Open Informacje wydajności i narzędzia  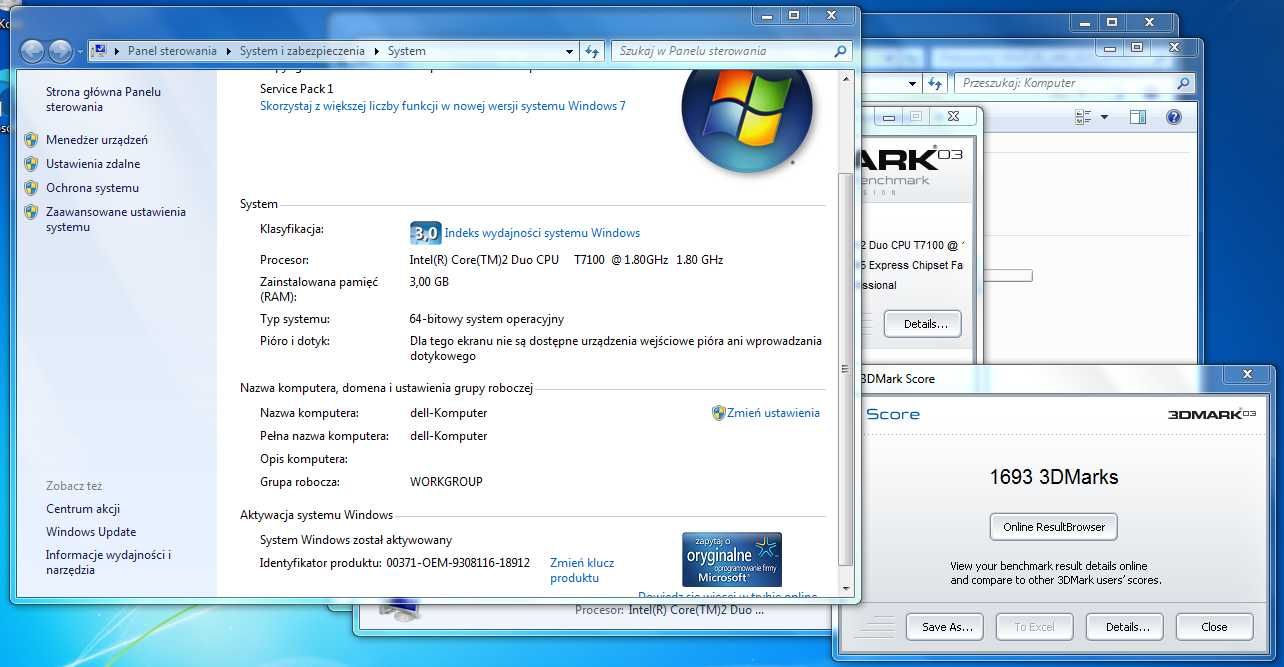pos(109,562)
